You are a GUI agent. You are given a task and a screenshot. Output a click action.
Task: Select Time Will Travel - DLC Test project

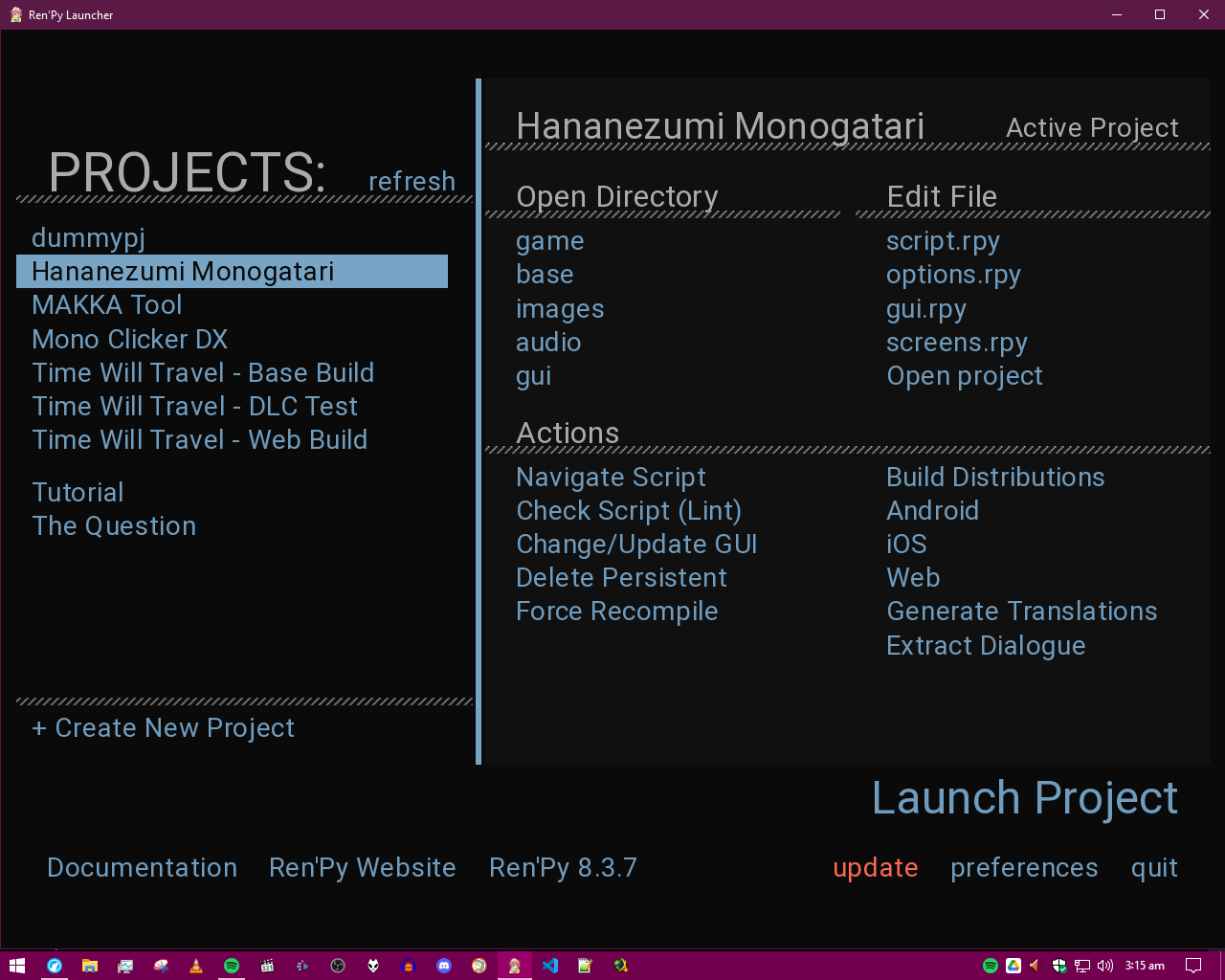click(194, 407)
